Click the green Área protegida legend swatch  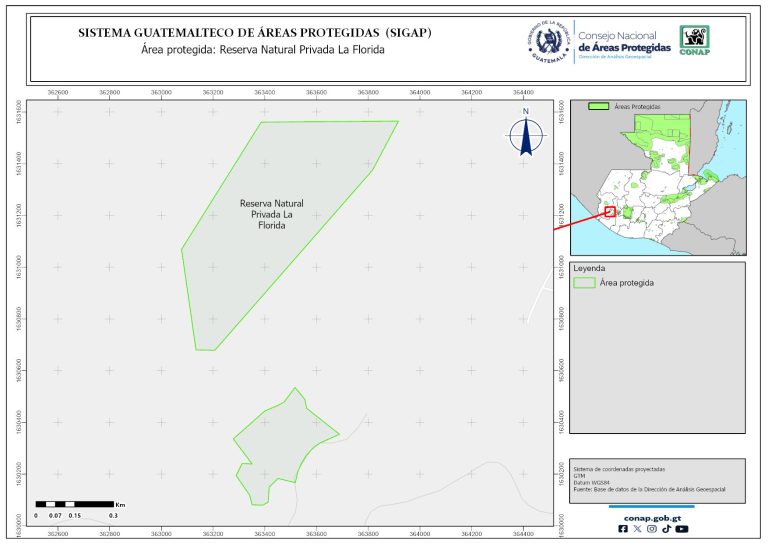coord(584,283)
